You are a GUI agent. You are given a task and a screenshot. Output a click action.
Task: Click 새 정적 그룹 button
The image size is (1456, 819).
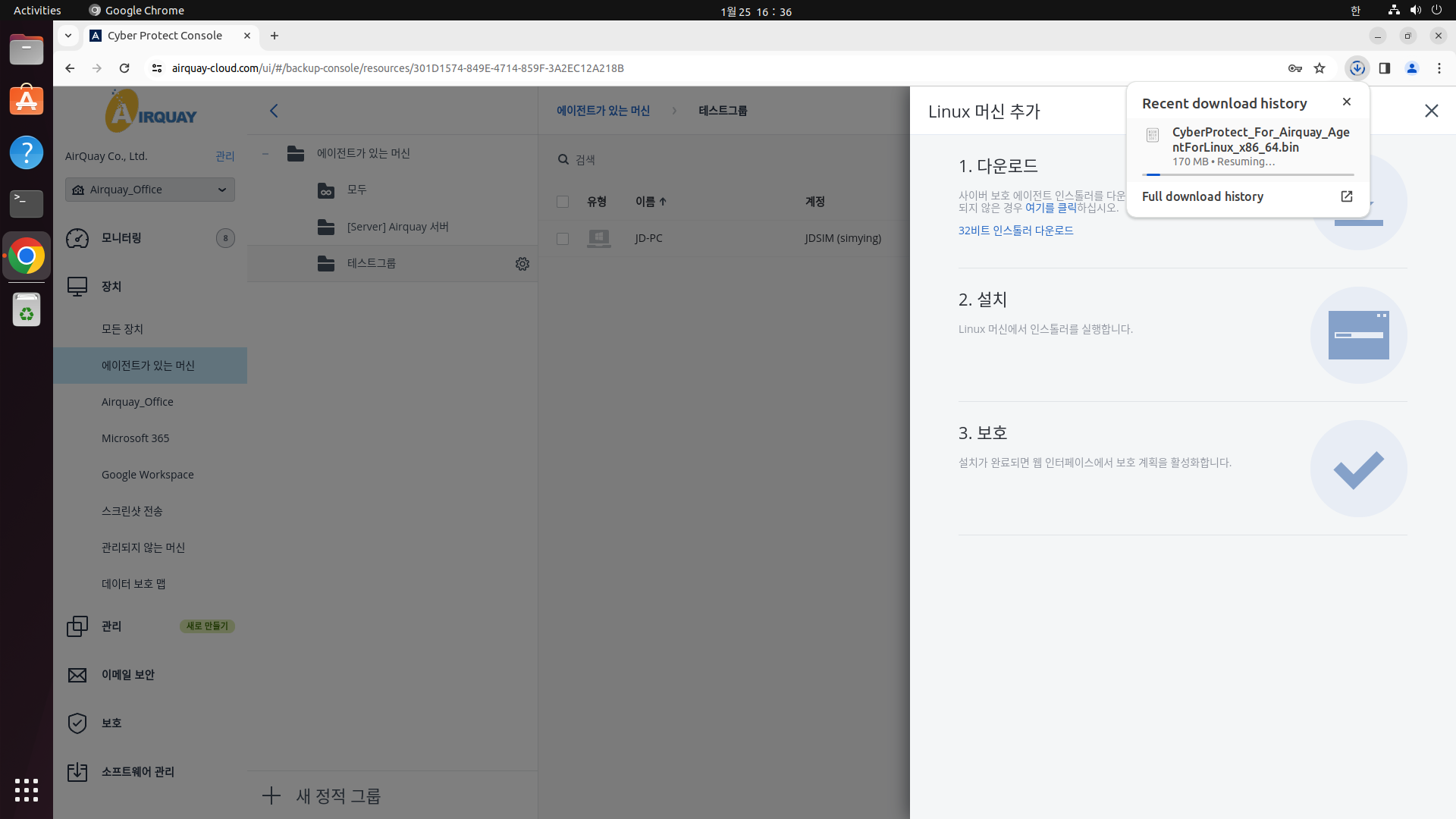(x=322, y=795)
